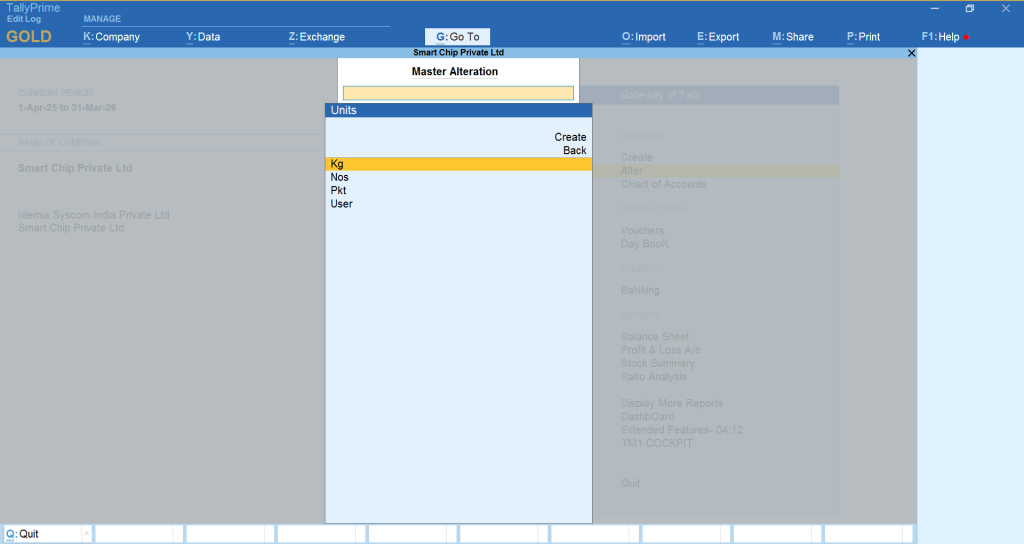1024x544 pixels.
Task: Choose Create in the Units list
Action: (570, 137)
